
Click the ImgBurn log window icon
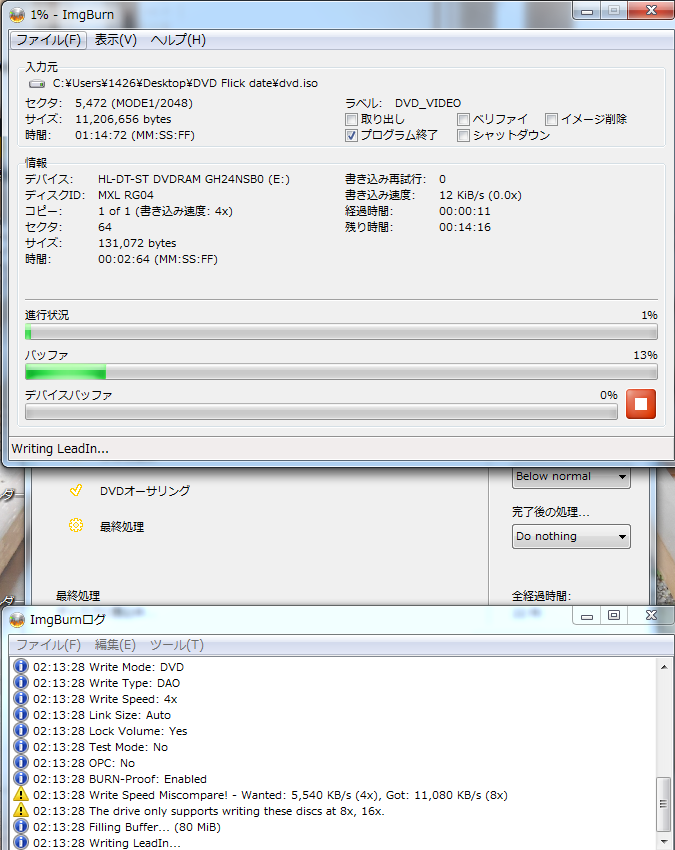coord(17,620)
